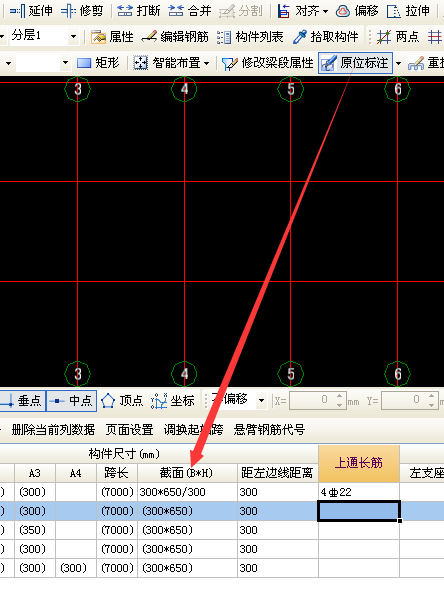The image size is (444, 594).
Task: Select the 拉伸 (Stretch) tool
Action: [x=408, y=11]
